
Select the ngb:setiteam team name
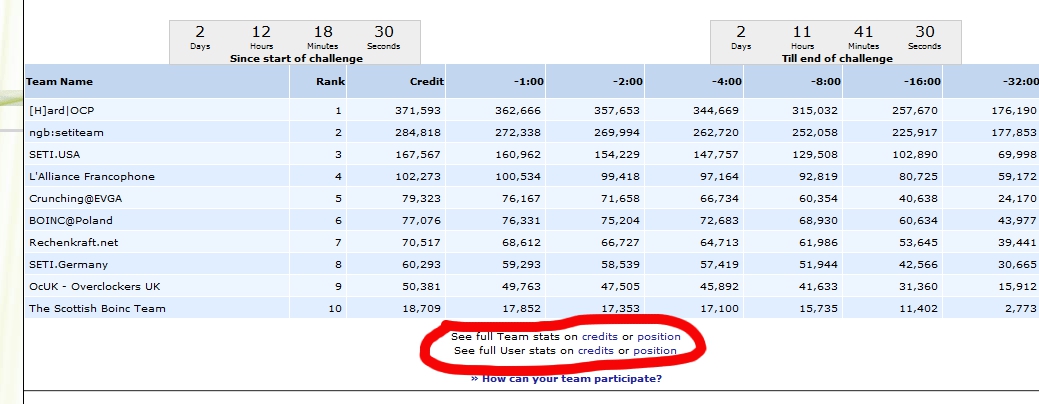pos(66,132)
